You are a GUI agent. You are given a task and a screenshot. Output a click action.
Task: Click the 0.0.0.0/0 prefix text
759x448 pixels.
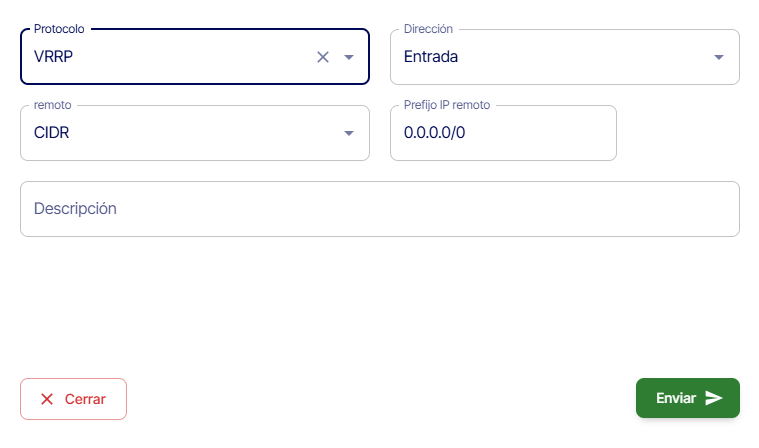[435, 133]
